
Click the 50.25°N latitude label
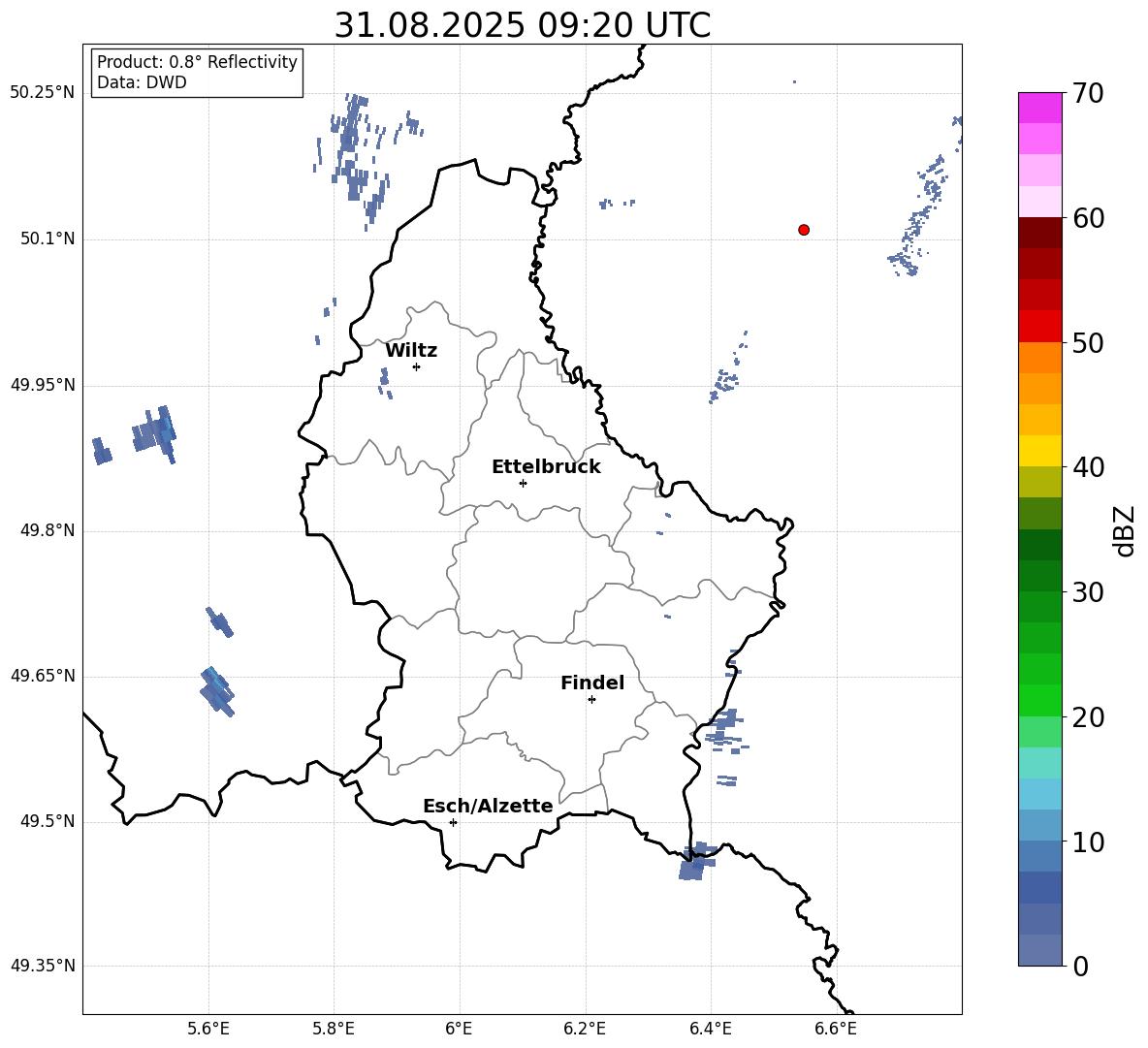[43, 93]
